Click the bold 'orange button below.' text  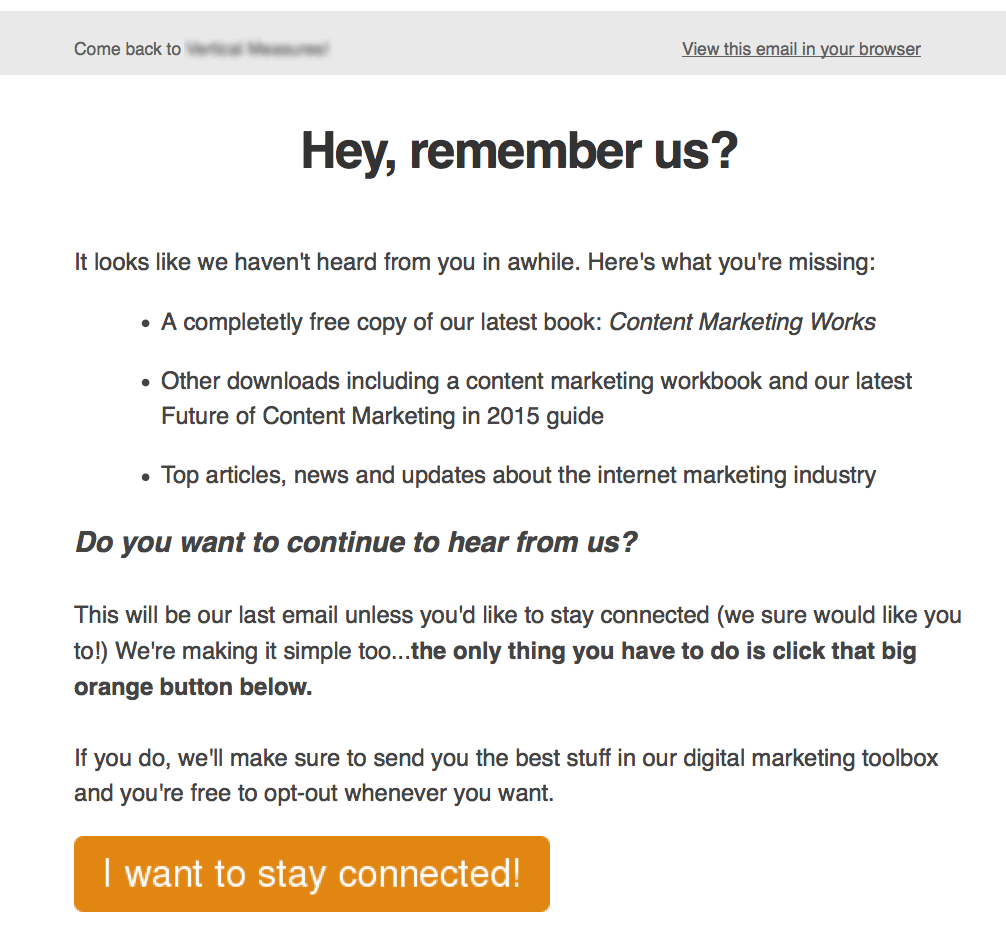point(192,688)
